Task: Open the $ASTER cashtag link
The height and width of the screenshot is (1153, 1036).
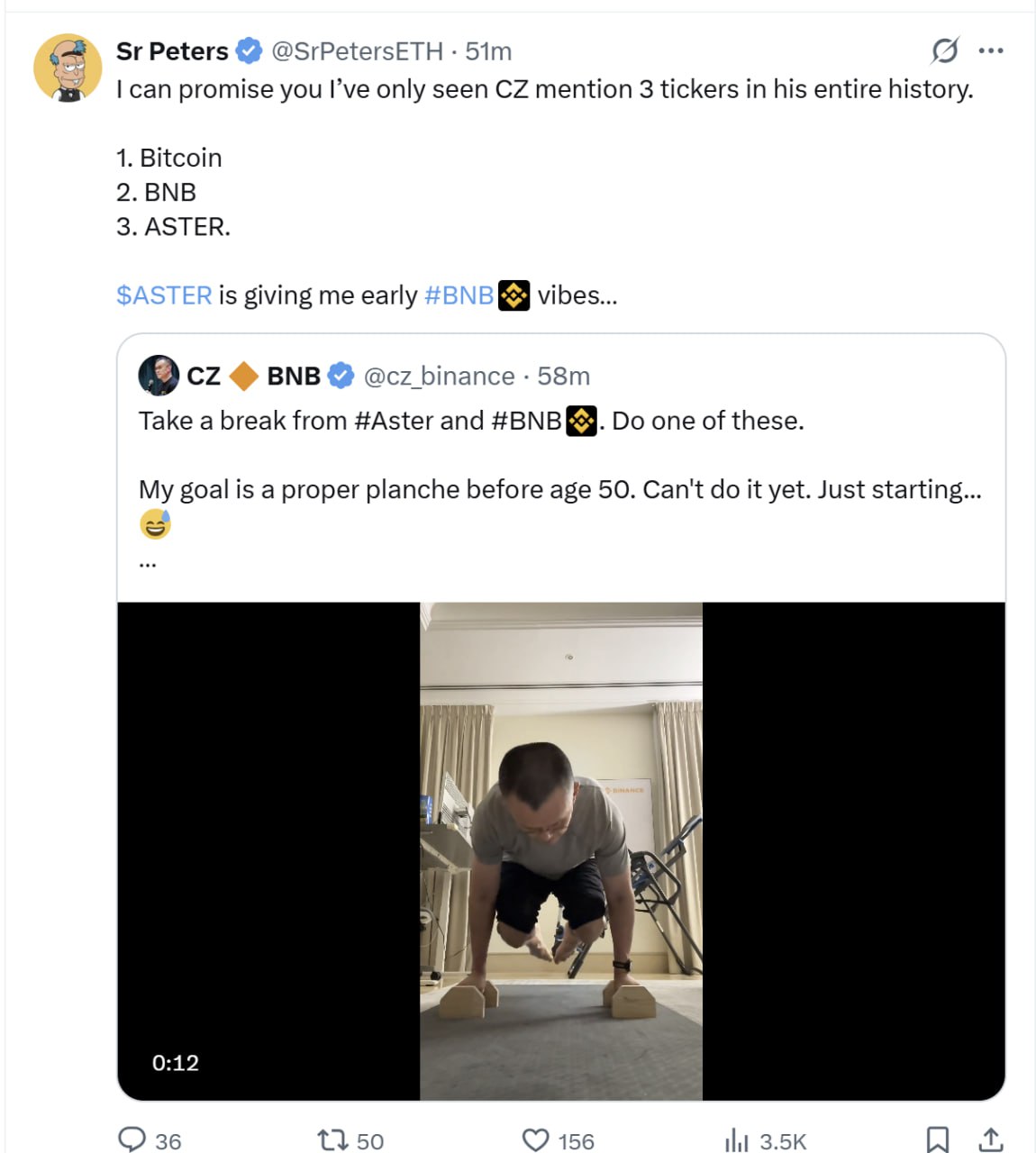Action: click(164, 295)
